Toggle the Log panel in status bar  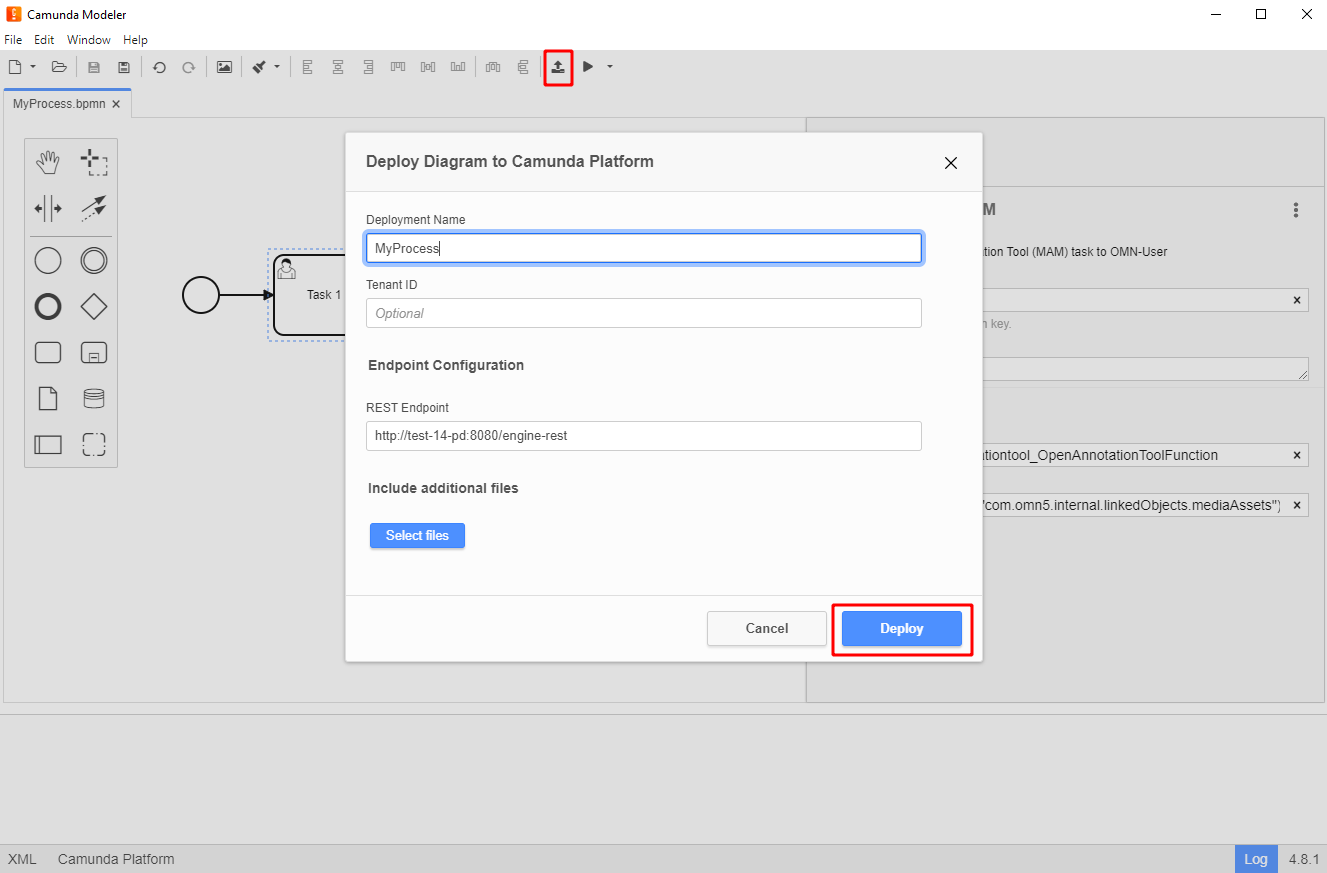coord(1256,859)
